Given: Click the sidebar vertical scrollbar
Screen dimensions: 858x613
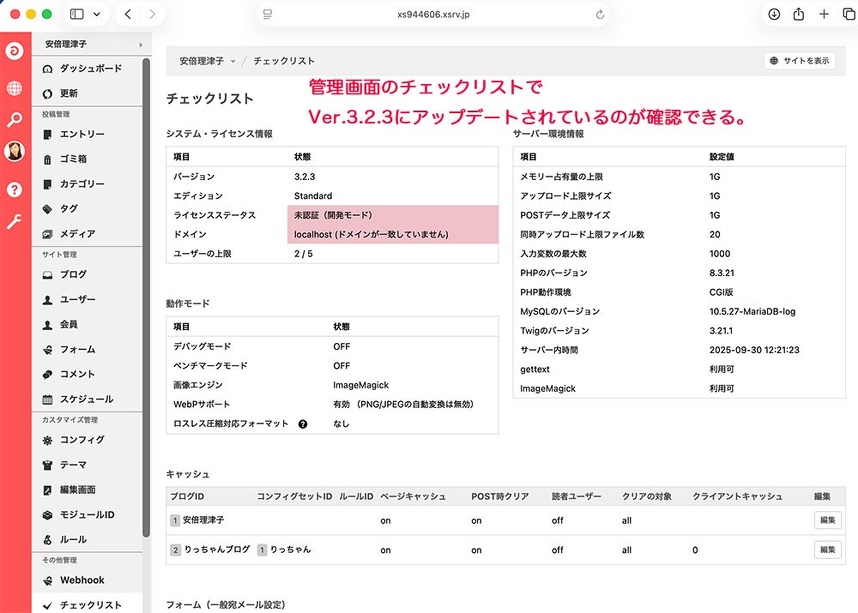Looking at the screenshot, I should click(147, 300).
